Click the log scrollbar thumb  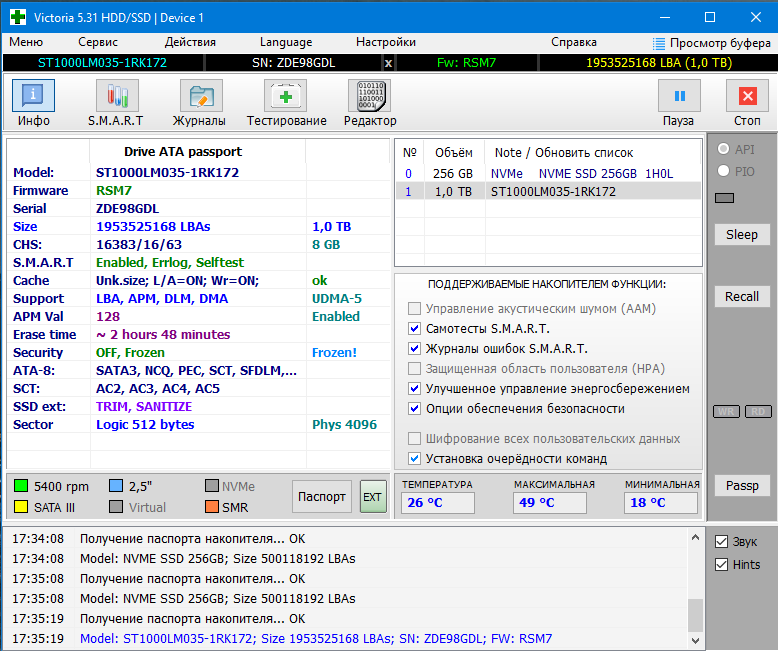click(x=695, y=613)
